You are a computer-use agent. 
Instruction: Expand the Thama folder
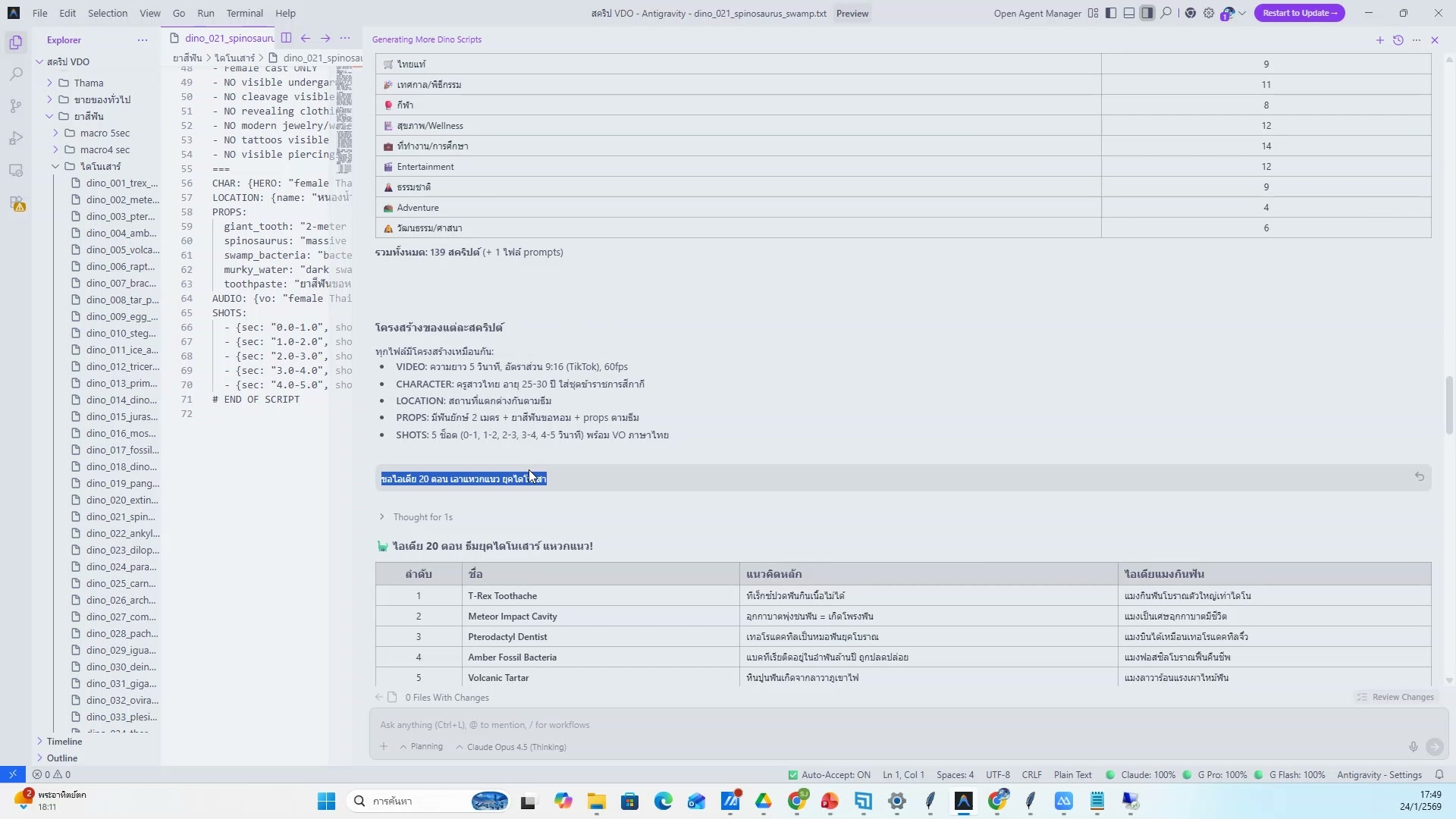click(88, 83)
